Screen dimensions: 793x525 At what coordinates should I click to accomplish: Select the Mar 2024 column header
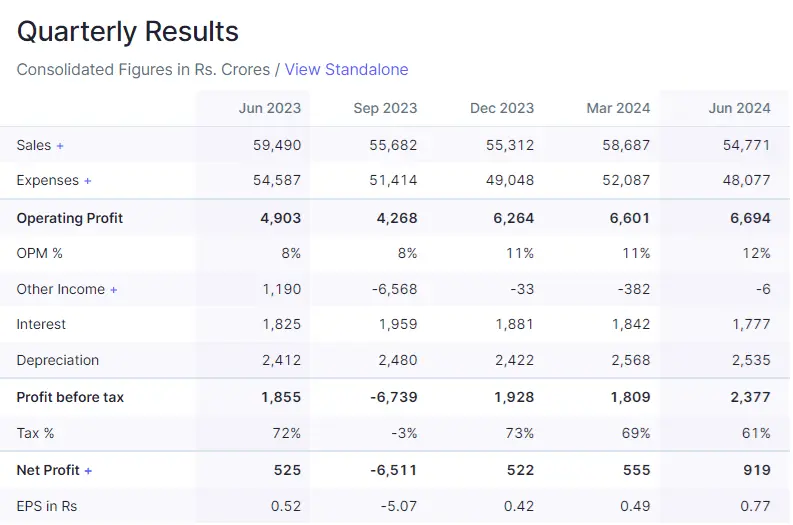point(618,108)
